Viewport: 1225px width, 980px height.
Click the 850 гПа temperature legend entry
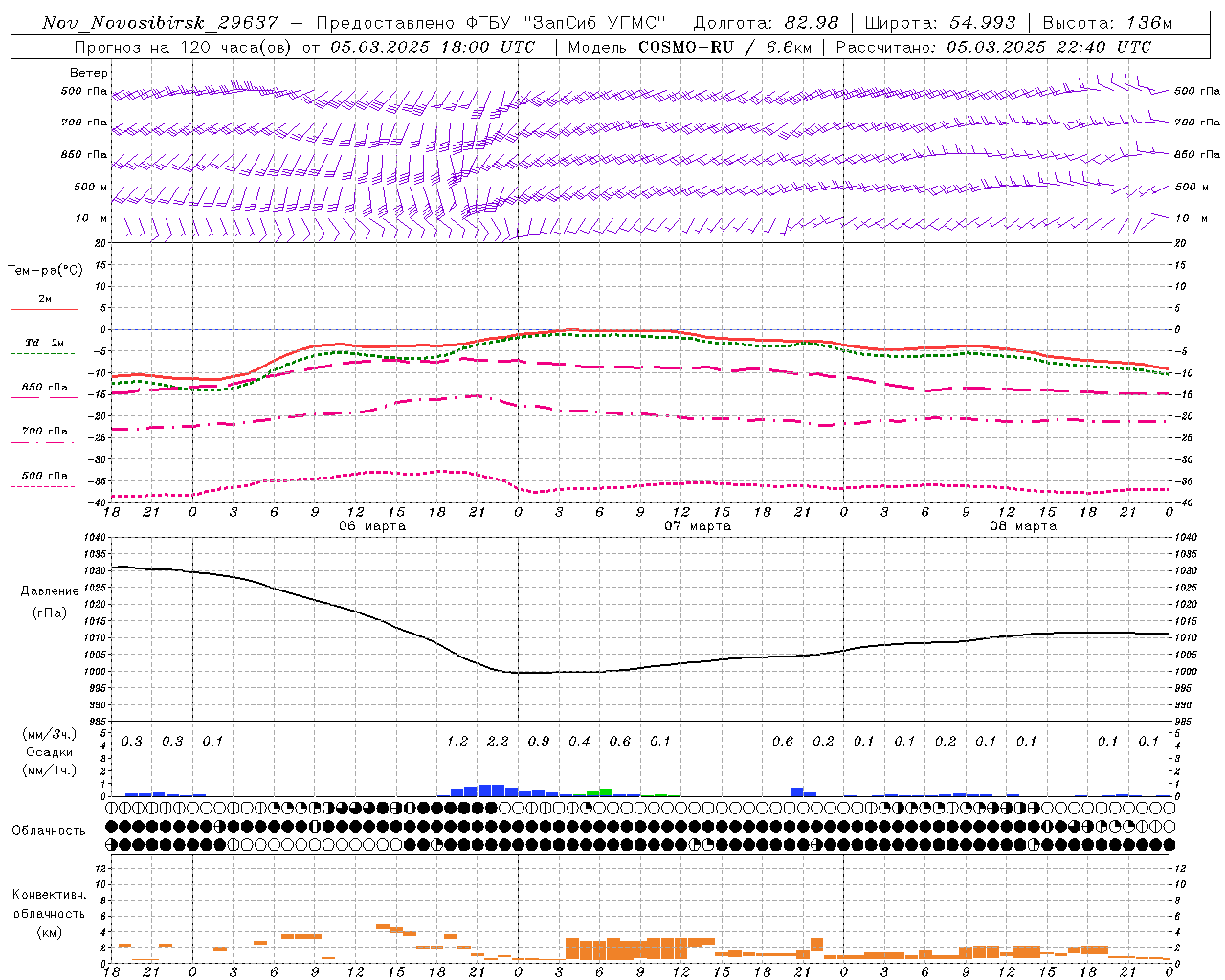(45, 388)
